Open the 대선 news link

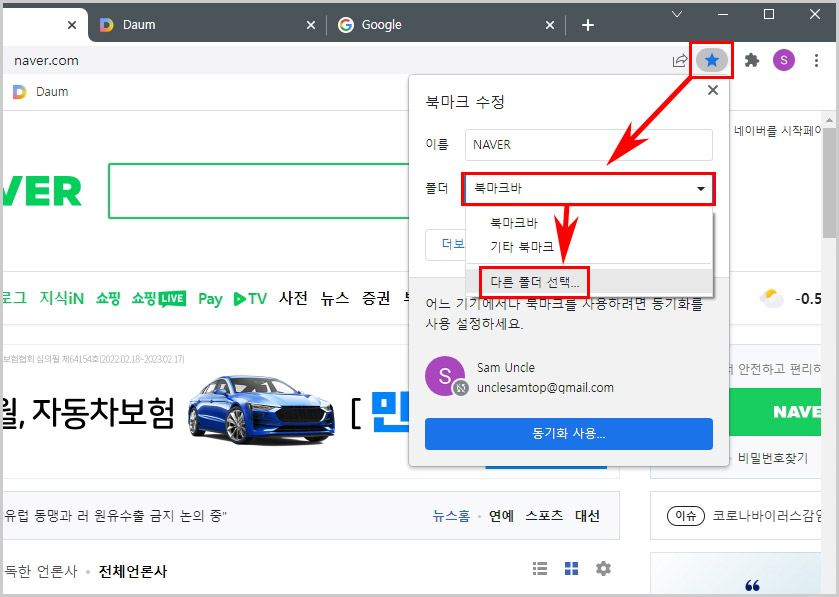(588, 516)
